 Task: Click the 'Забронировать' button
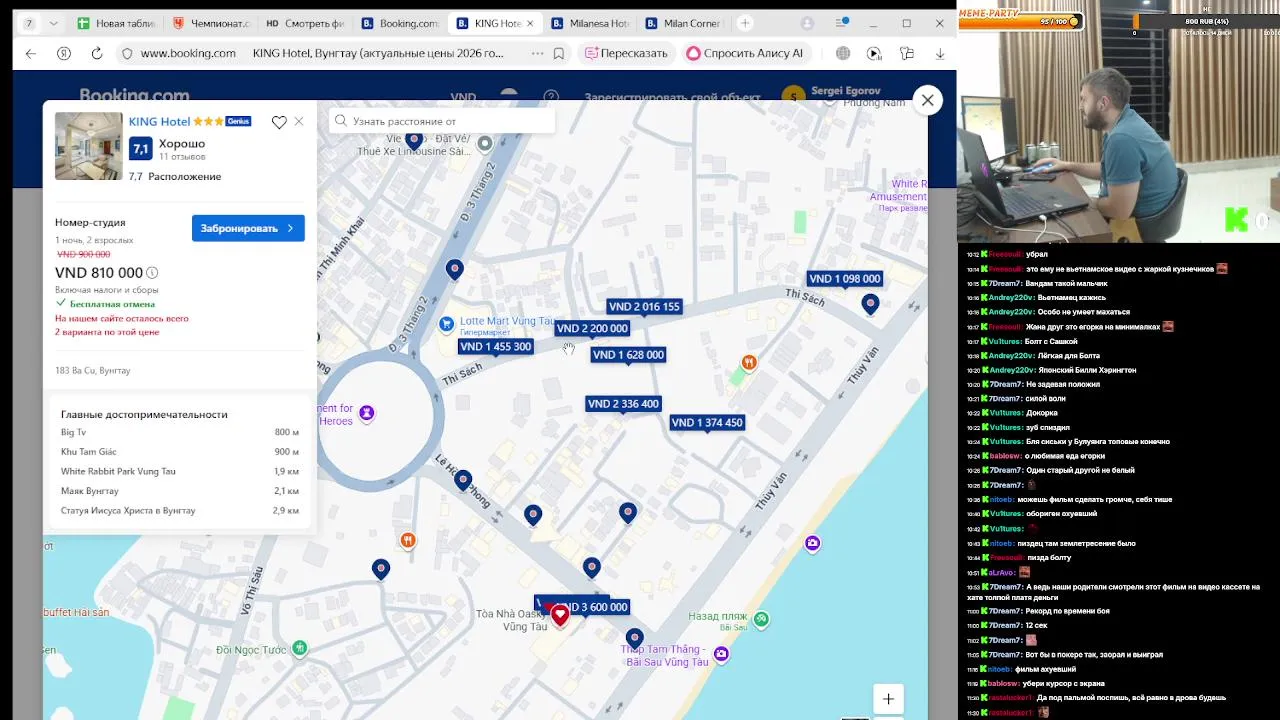point(248,228)
